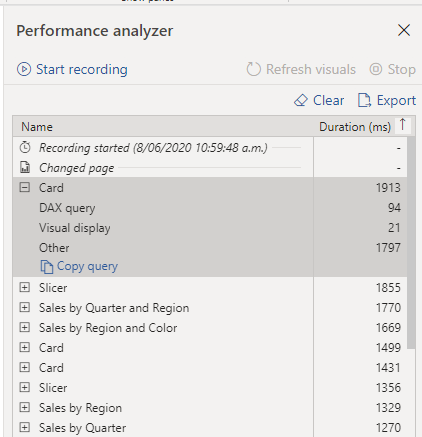Expand the Slicer row with 1356 ms
The width and height of the screenshot is (422, 437).
click(25, 387)
